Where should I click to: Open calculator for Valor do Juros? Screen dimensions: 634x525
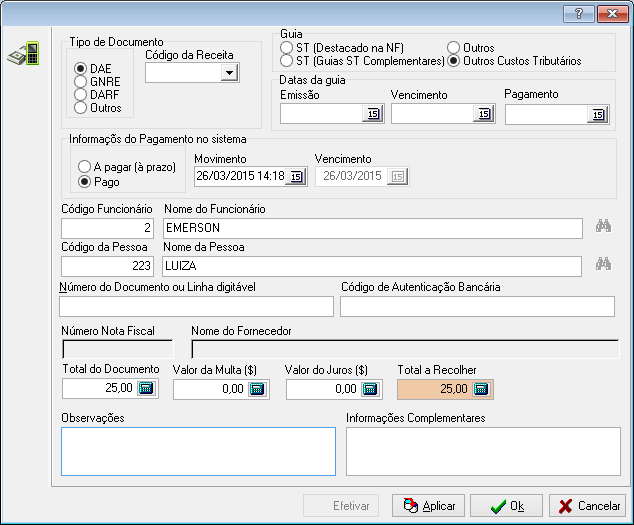coord(370,390)
